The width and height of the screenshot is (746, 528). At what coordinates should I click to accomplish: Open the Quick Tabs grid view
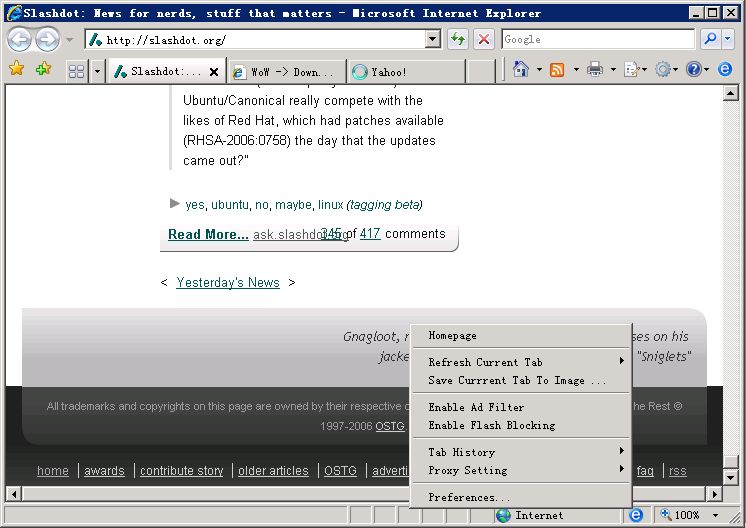point(77,71)
